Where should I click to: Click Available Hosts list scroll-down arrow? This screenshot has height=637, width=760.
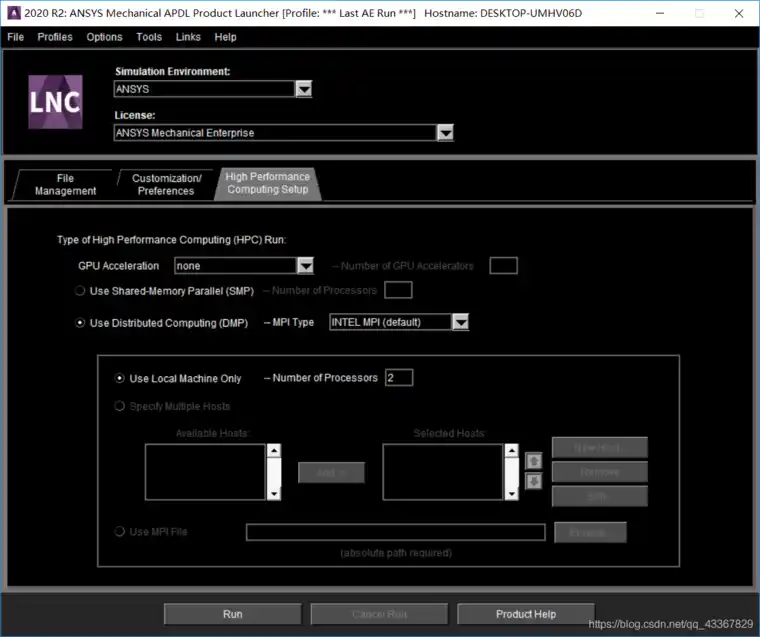(274, 494)
